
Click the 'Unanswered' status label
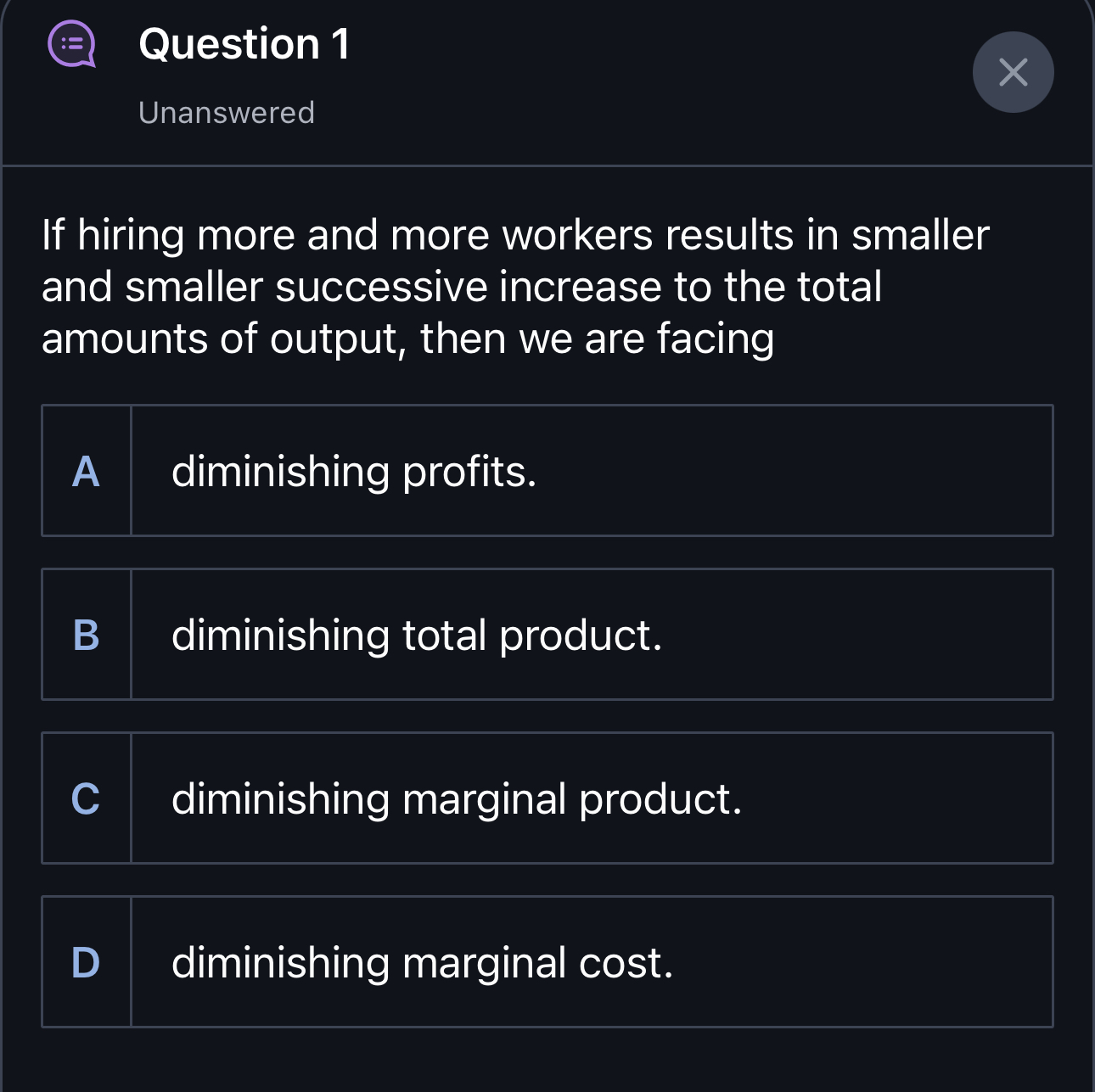(226, 112)
